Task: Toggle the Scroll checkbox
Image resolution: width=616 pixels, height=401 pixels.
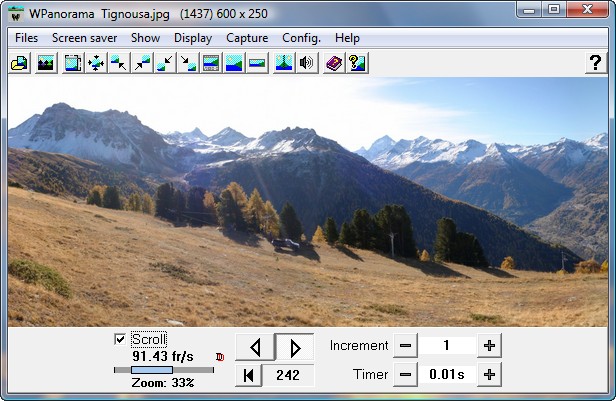Action: click(120, 339)
